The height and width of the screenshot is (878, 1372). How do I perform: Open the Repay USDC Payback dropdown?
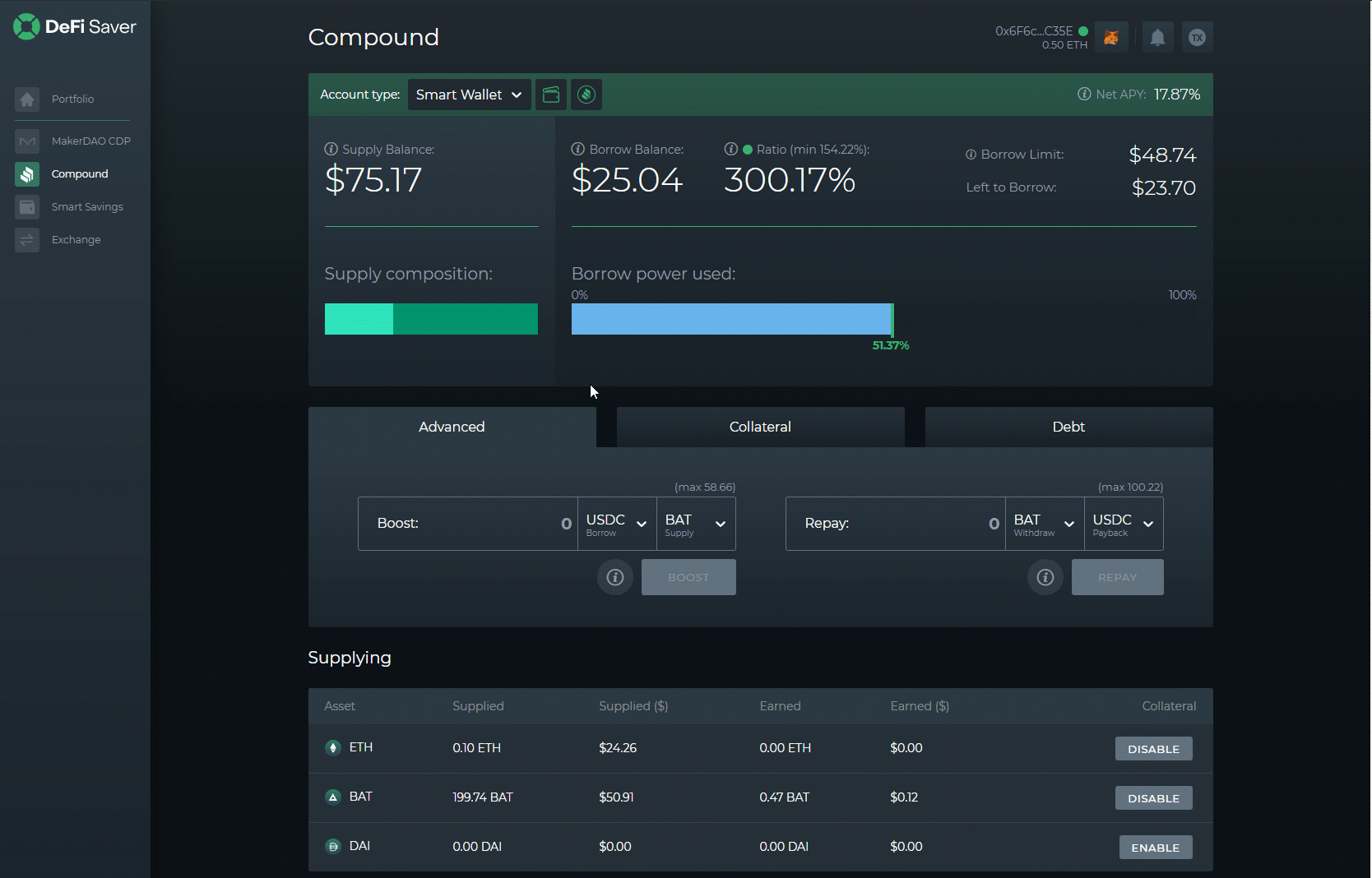(x=1124, y=524)
